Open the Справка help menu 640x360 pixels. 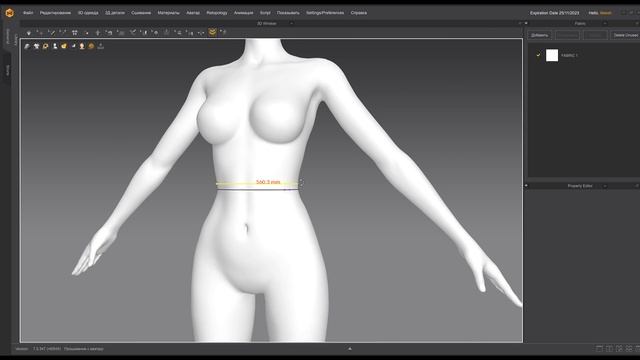tap(358, 13)
